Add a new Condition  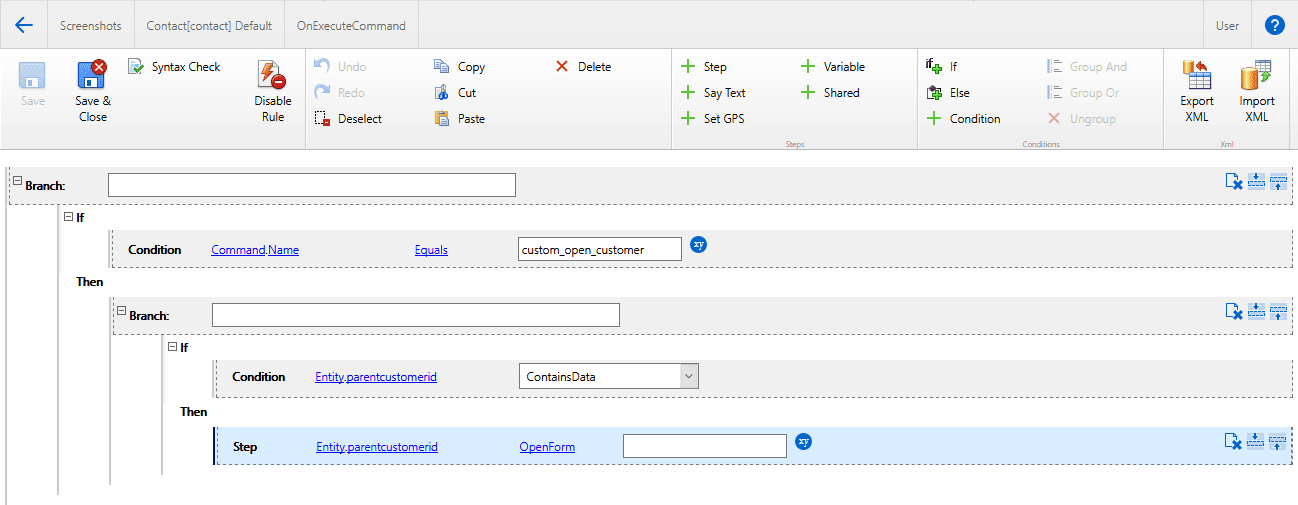coord(963,119)
